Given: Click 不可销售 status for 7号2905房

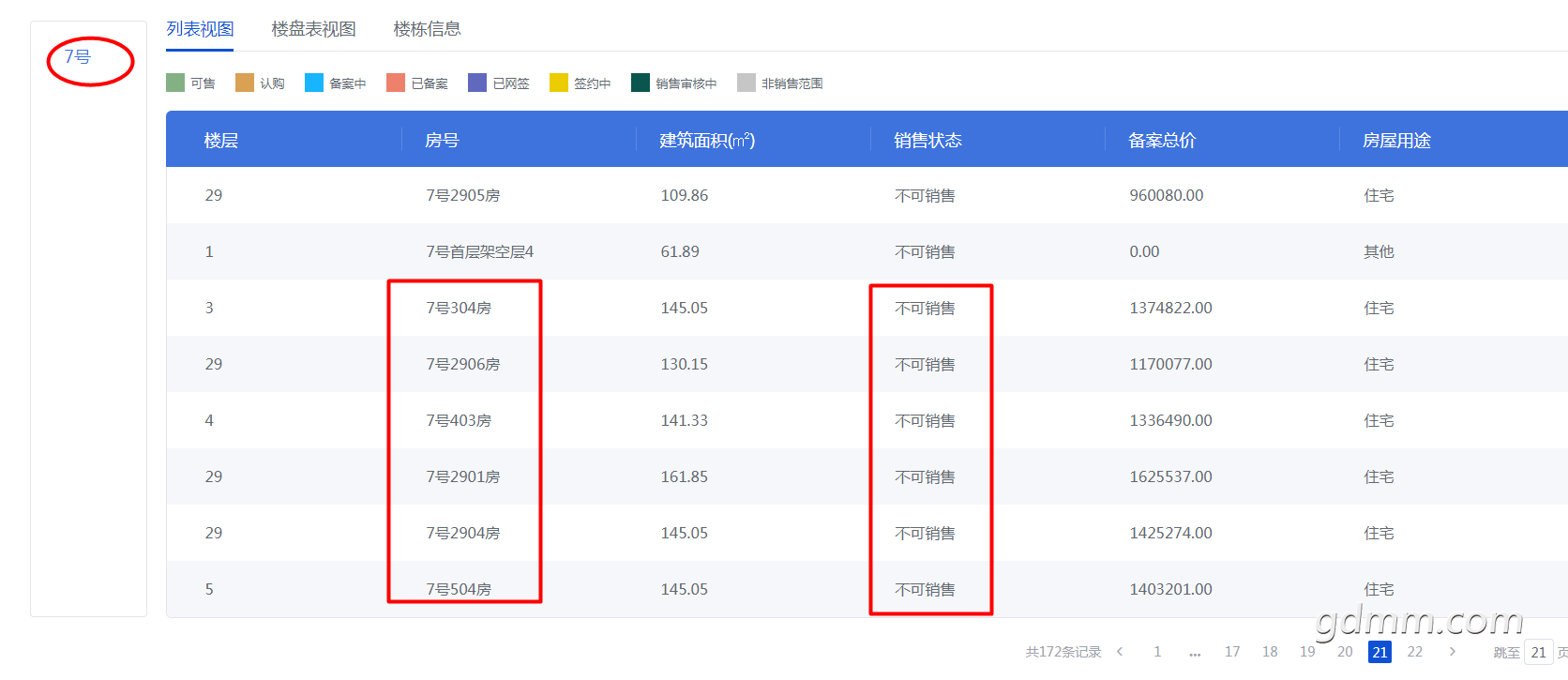Looking at the screenshot, I should pos(925,195).
